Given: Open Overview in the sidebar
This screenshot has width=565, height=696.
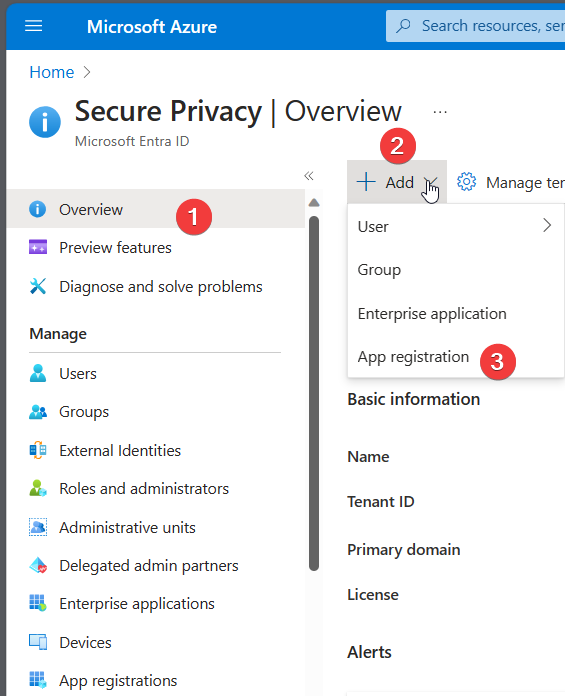Looking at the screenshot, I should pyautogui.click(x=156, y=209).
